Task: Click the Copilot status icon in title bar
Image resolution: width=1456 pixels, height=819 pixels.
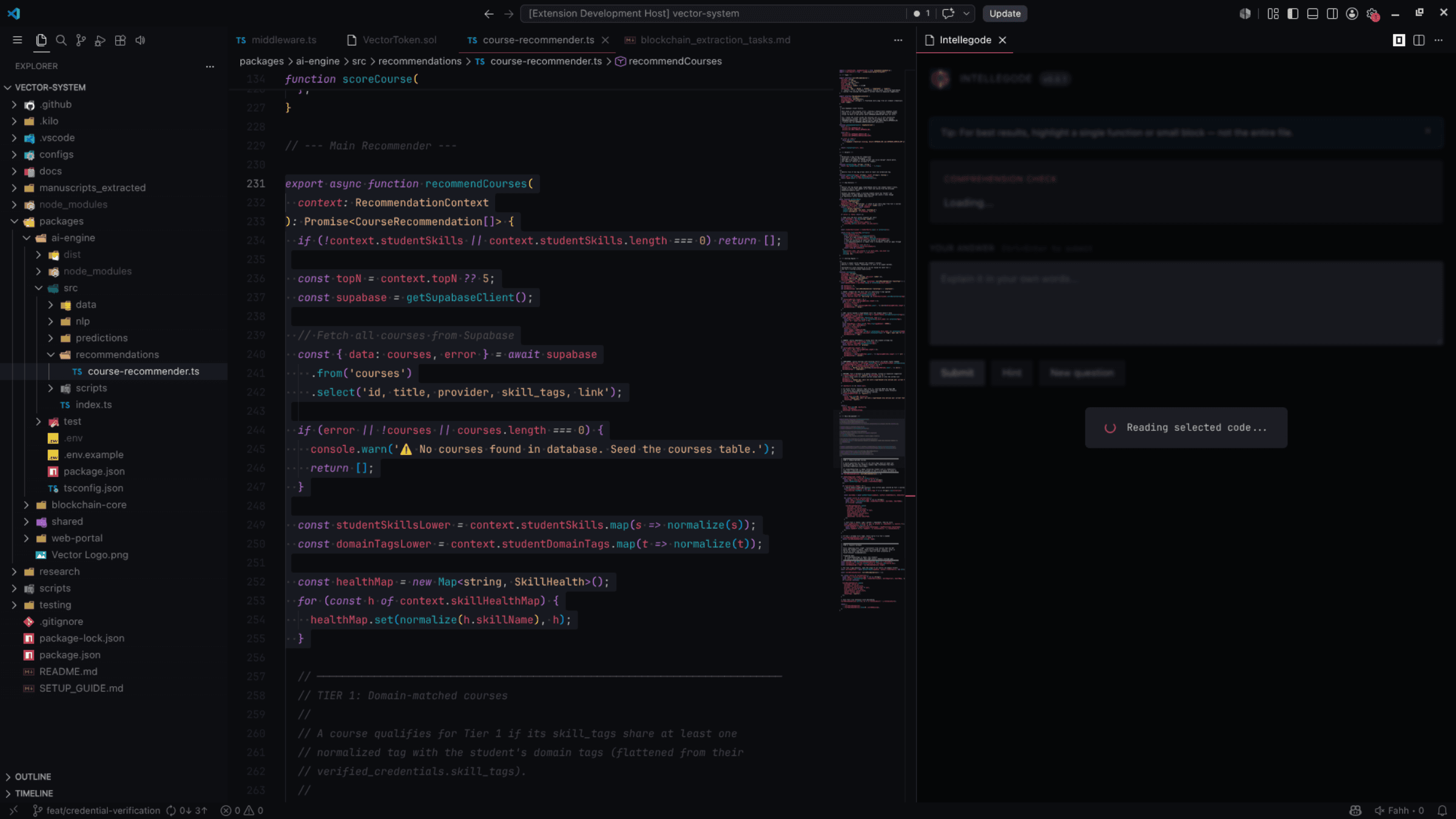Action: coord(1245,13)
